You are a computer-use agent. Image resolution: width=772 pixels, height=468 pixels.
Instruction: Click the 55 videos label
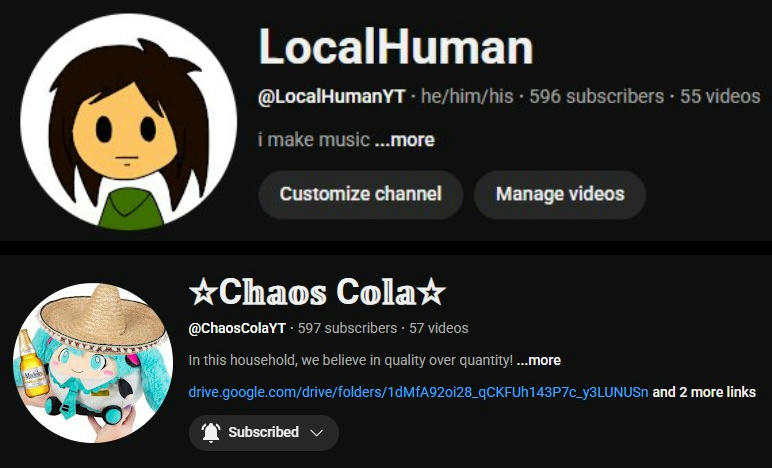(720, 96)
